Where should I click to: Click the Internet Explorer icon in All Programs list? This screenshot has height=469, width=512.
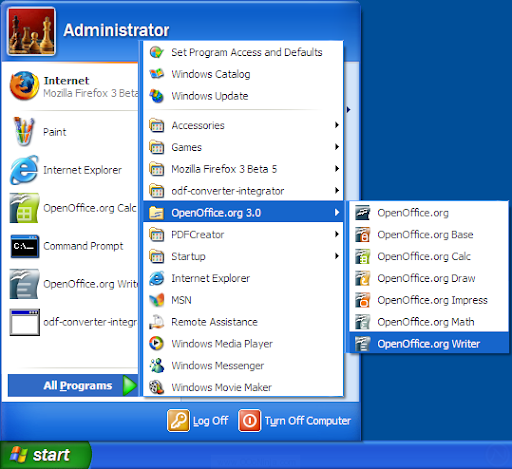(x=157, y=278)
